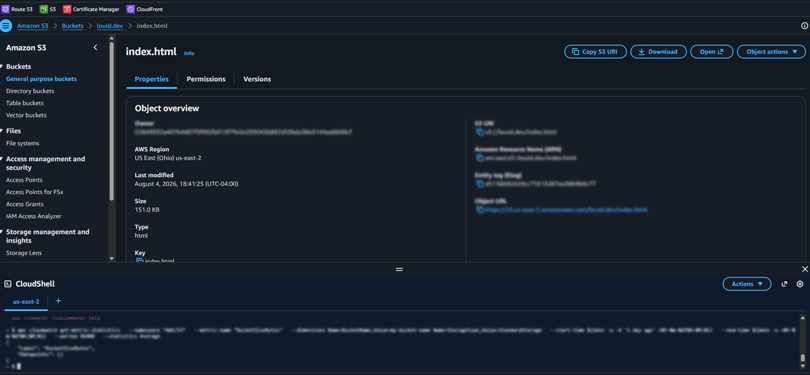Copy the S3 URI value icon
The width and height of the screenshot is (810, 375).
tap(479, 132)
